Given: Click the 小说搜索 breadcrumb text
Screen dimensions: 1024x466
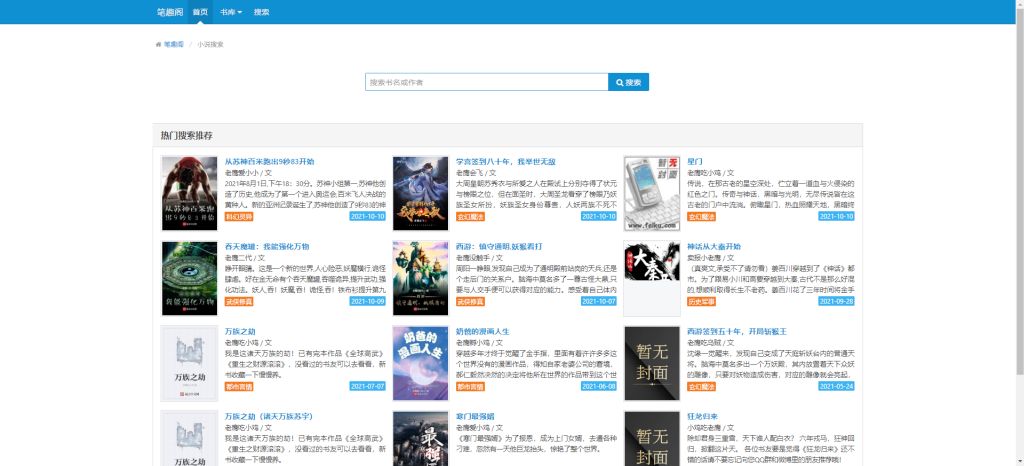Looking at the screenshot, I should pos(210,44).
